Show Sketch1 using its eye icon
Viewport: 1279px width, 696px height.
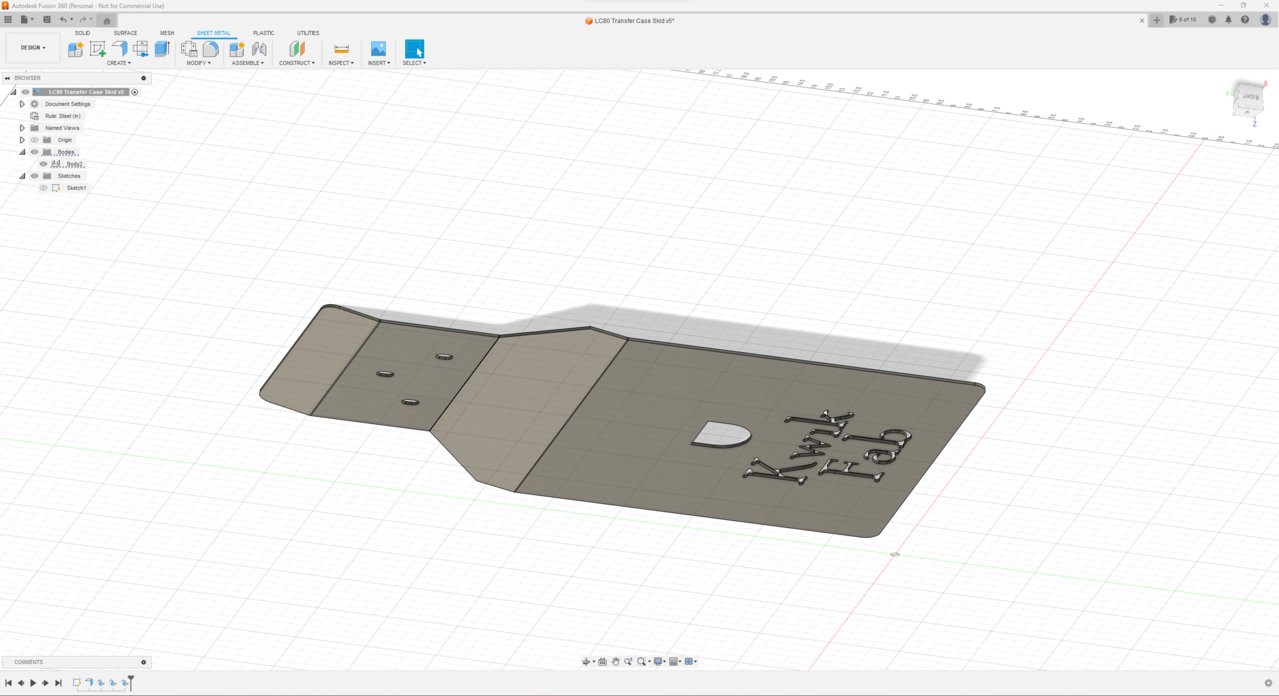(43, 188)
